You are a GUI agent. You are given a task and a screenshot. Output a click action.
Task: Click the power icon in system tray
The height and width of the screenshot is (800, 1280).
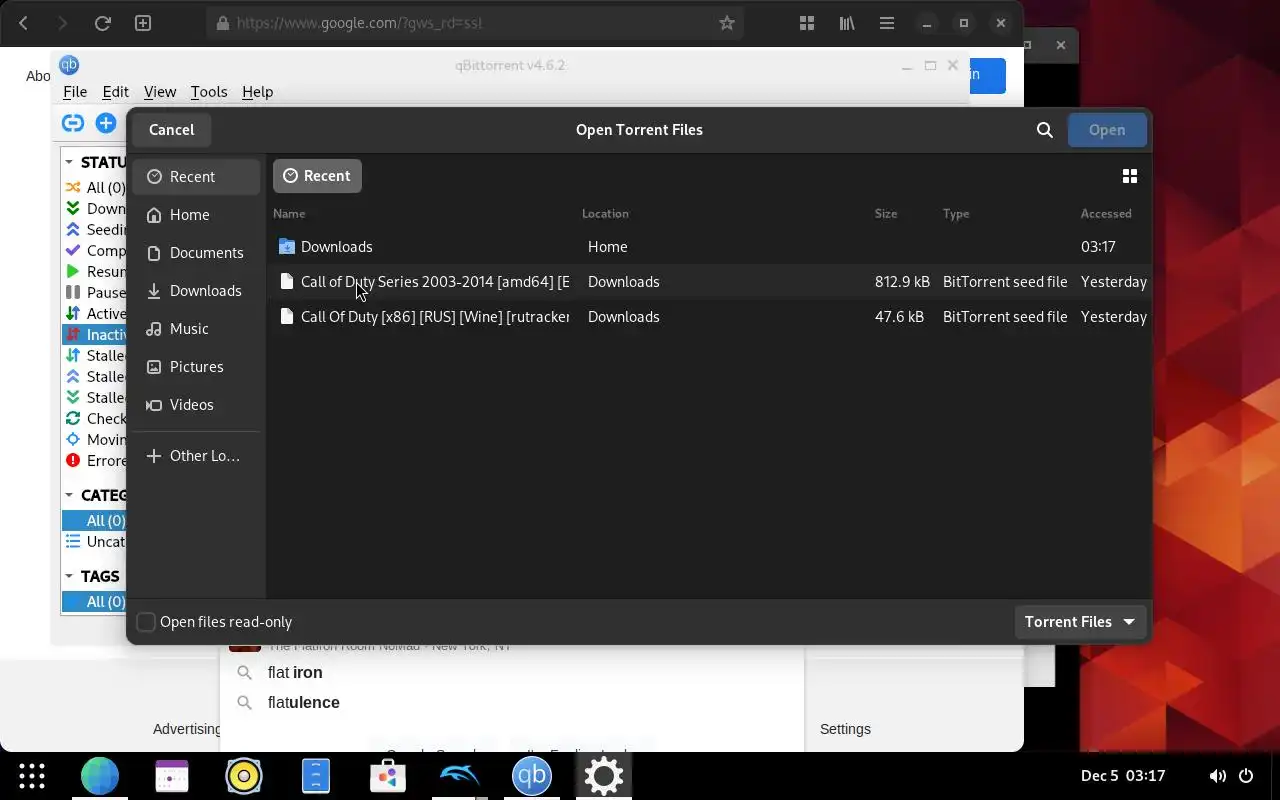click(1246, 776)
